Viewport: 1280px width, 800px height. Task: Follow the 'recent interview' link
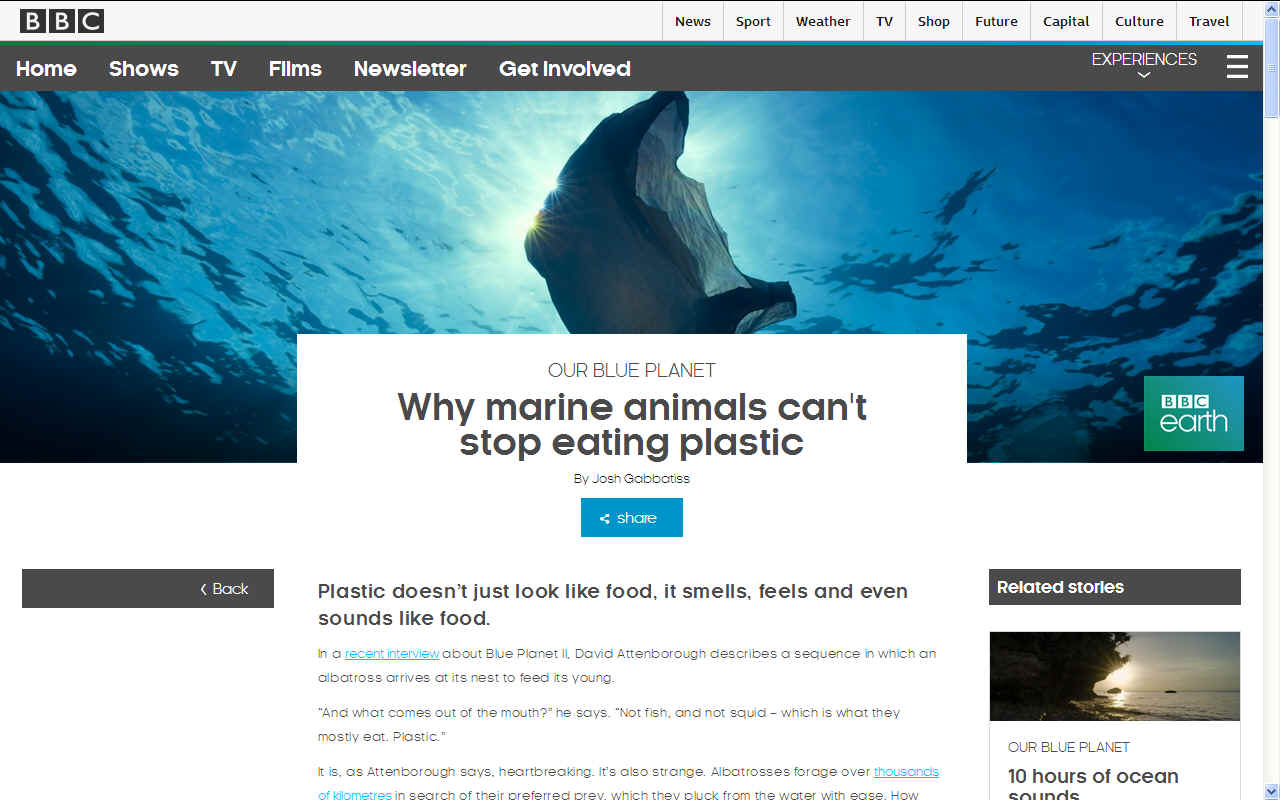[x=392, y=653]
